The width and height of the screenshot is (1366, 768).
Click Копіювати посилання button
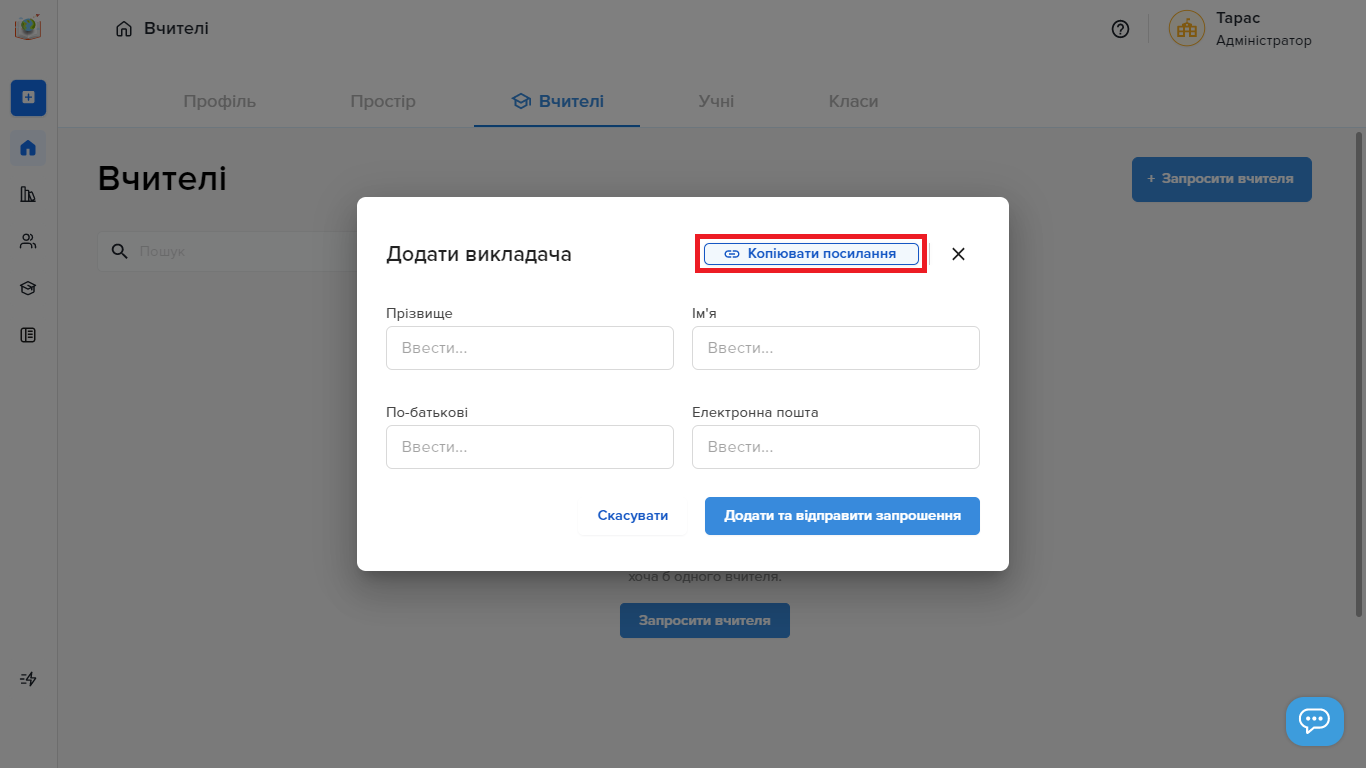pos(811,254)
